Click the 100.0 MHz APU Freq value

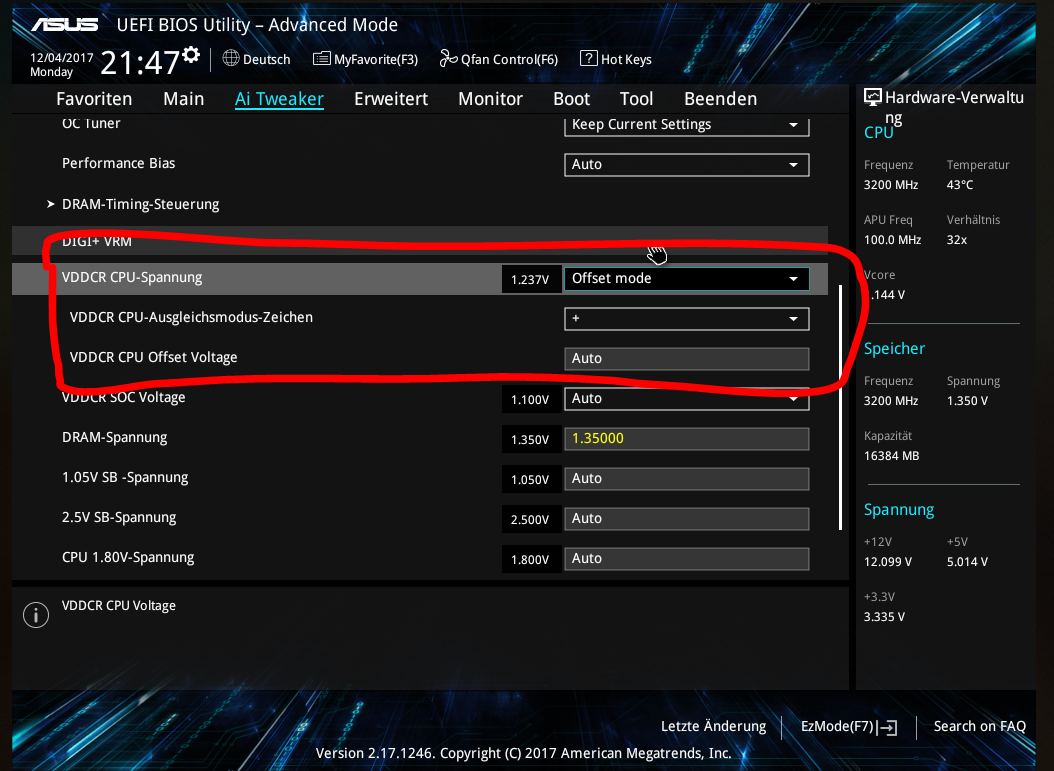892,240
